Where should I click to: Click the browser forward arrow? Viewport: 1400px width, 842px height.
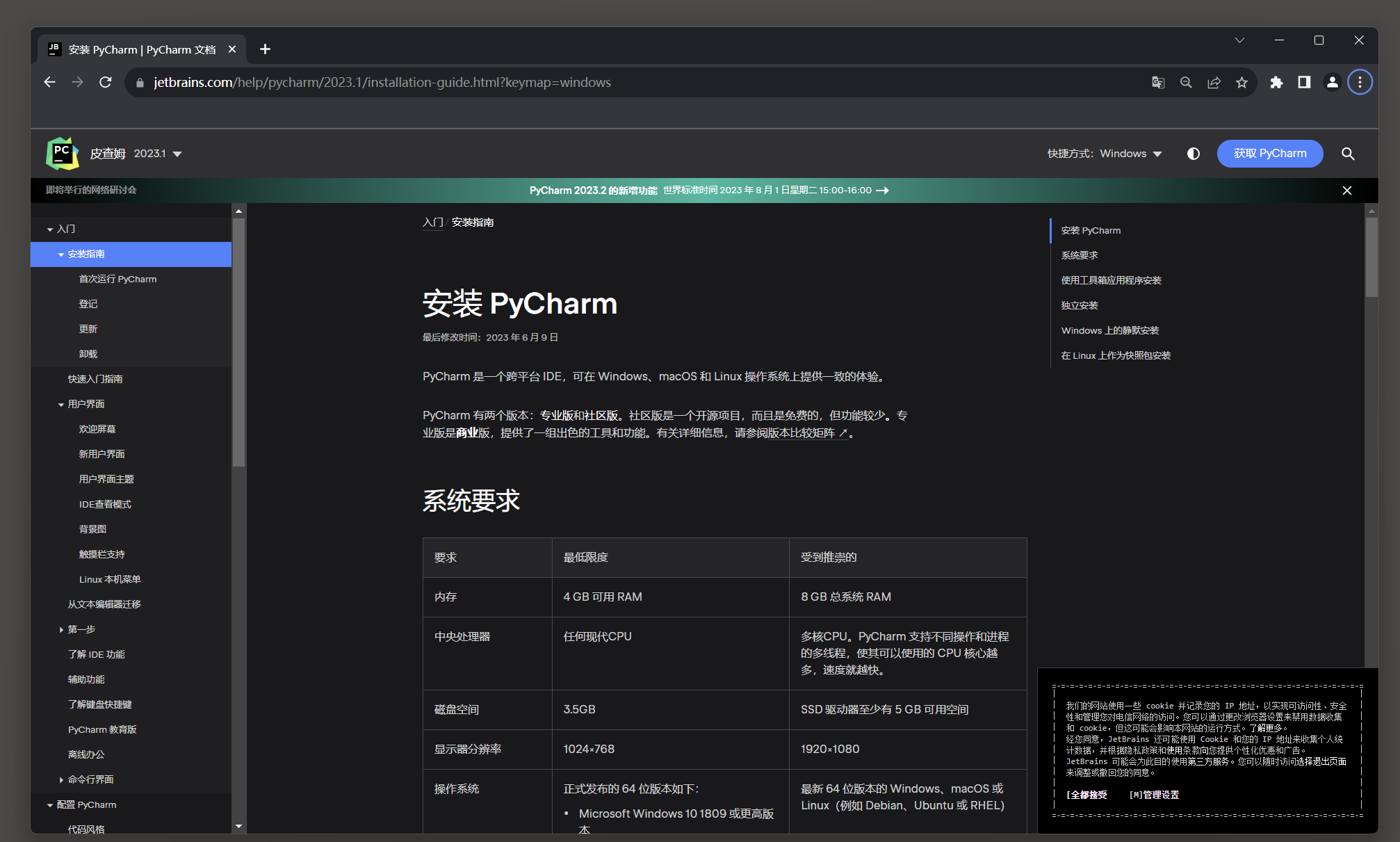[x=77, y=82]
